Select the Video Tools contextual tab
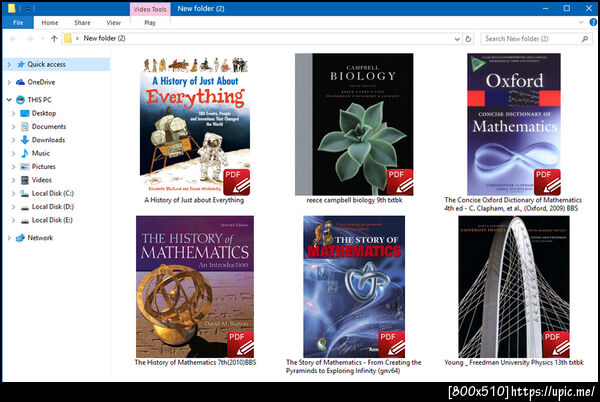 (x=150, y=9)
